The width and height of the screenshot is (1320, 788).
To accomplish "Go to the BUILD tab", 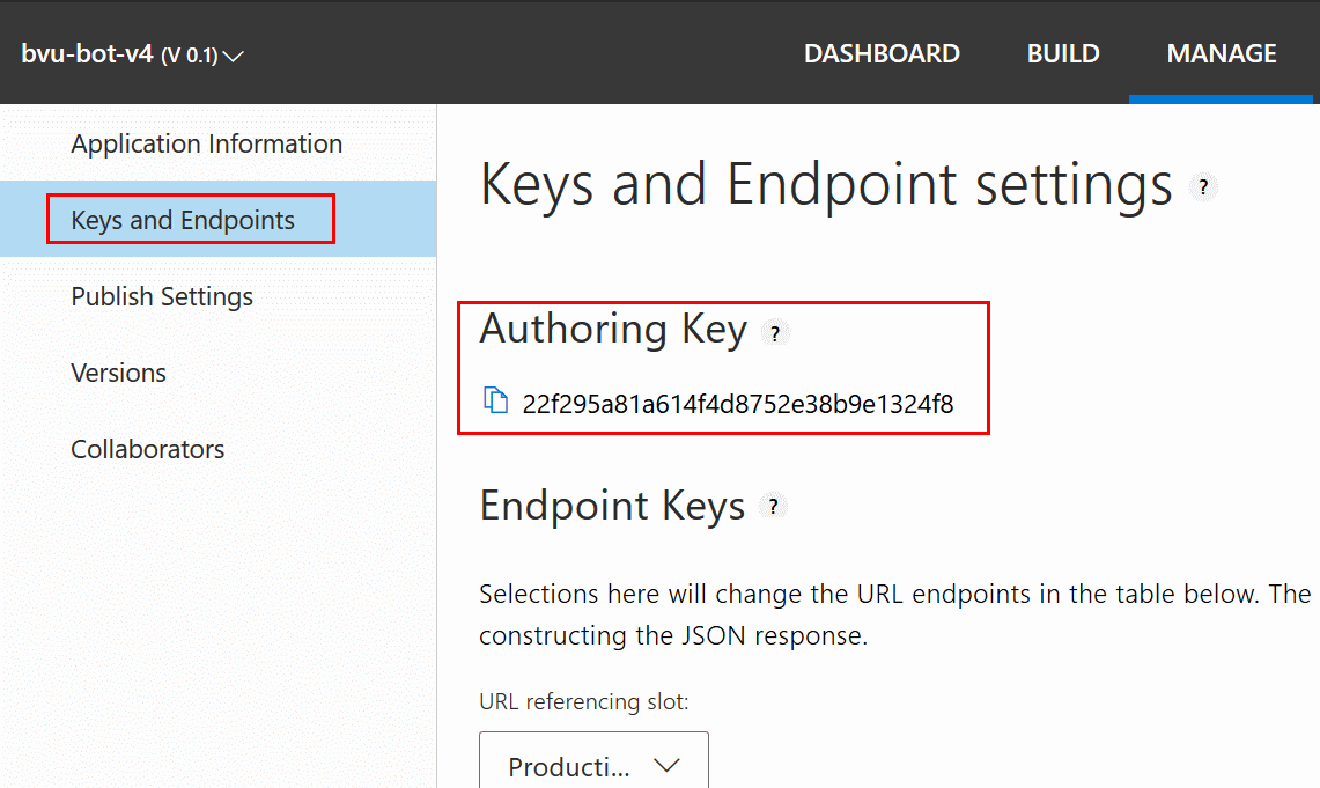I will click(x=1063, y=53).
